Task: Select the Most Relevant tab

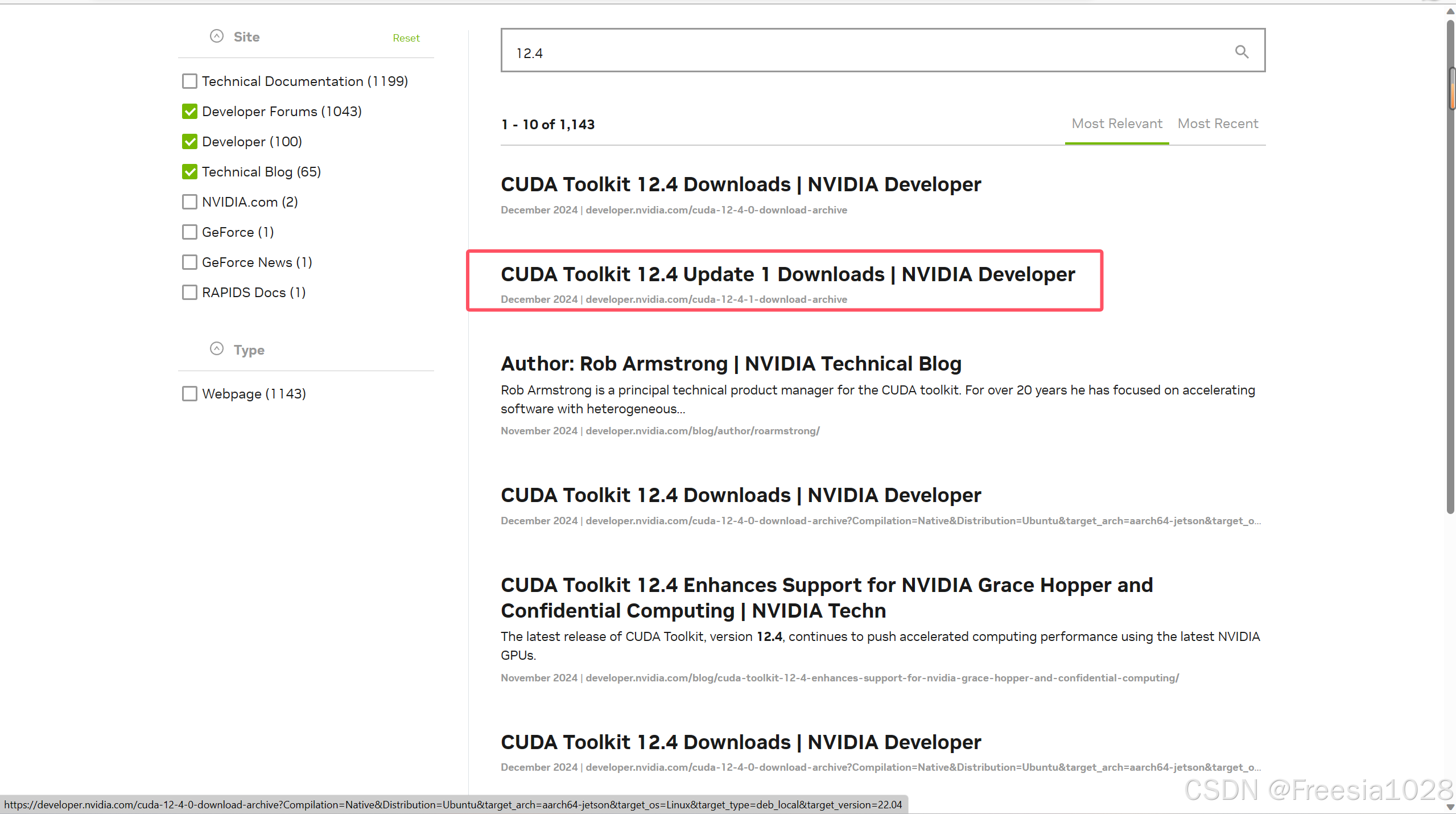Action: 1116,124
